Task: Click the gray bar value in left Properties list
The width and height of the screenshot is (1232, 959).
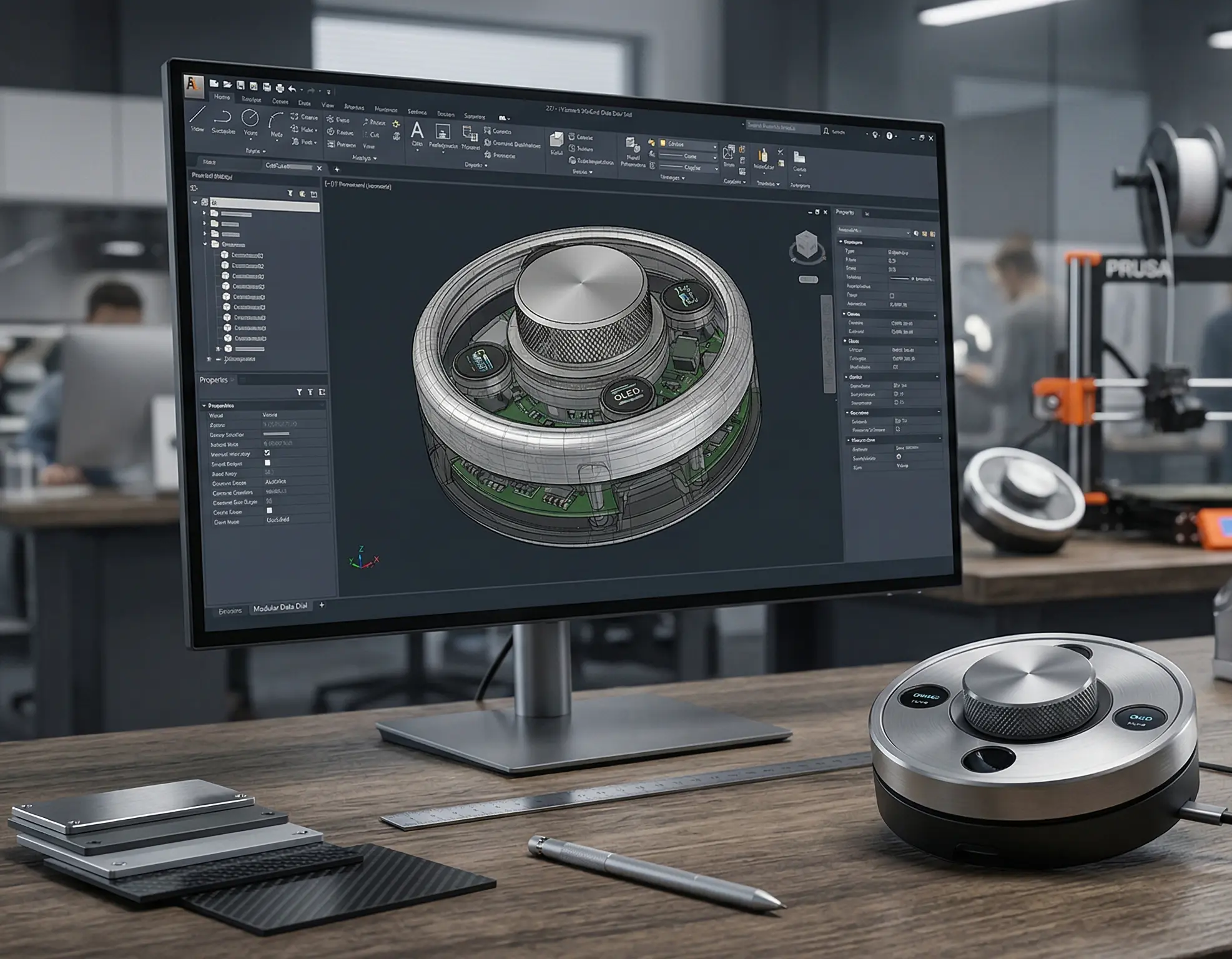Action: click(x=276, y=433)
